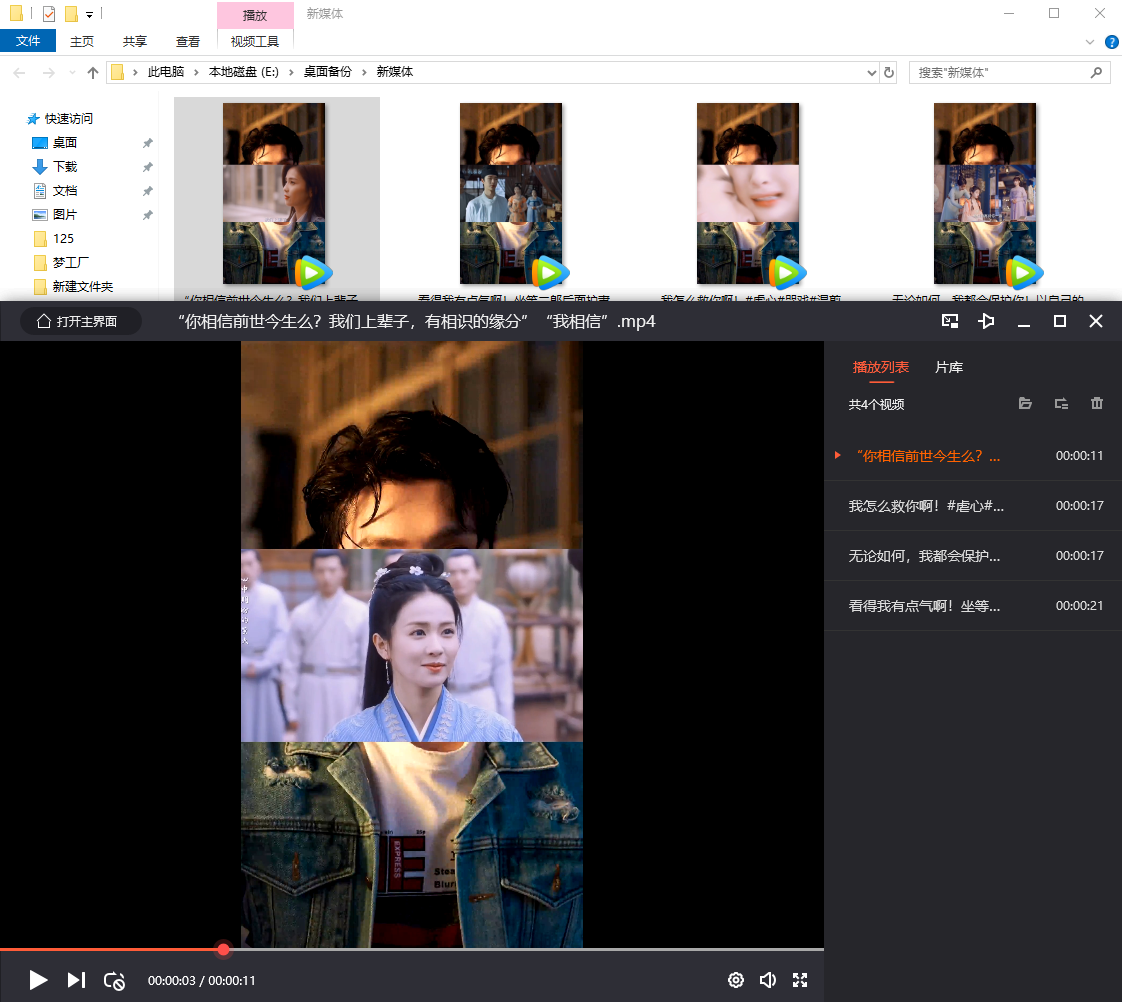Screen dimensions: 1122x1002
Task: Skip to the next video
Action: 76,980
